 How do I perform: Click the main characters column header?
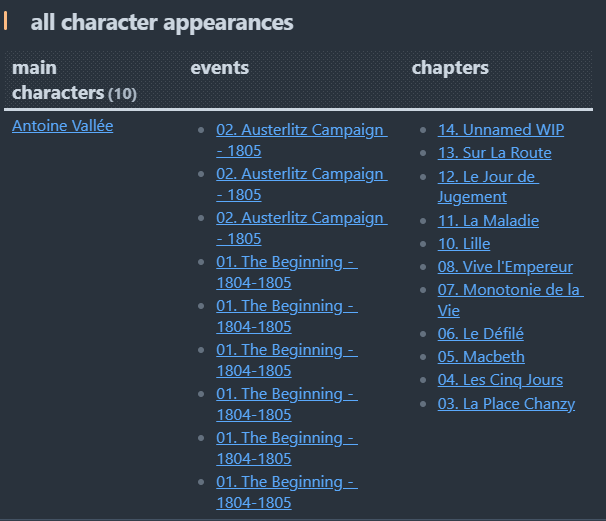point(74,80)
